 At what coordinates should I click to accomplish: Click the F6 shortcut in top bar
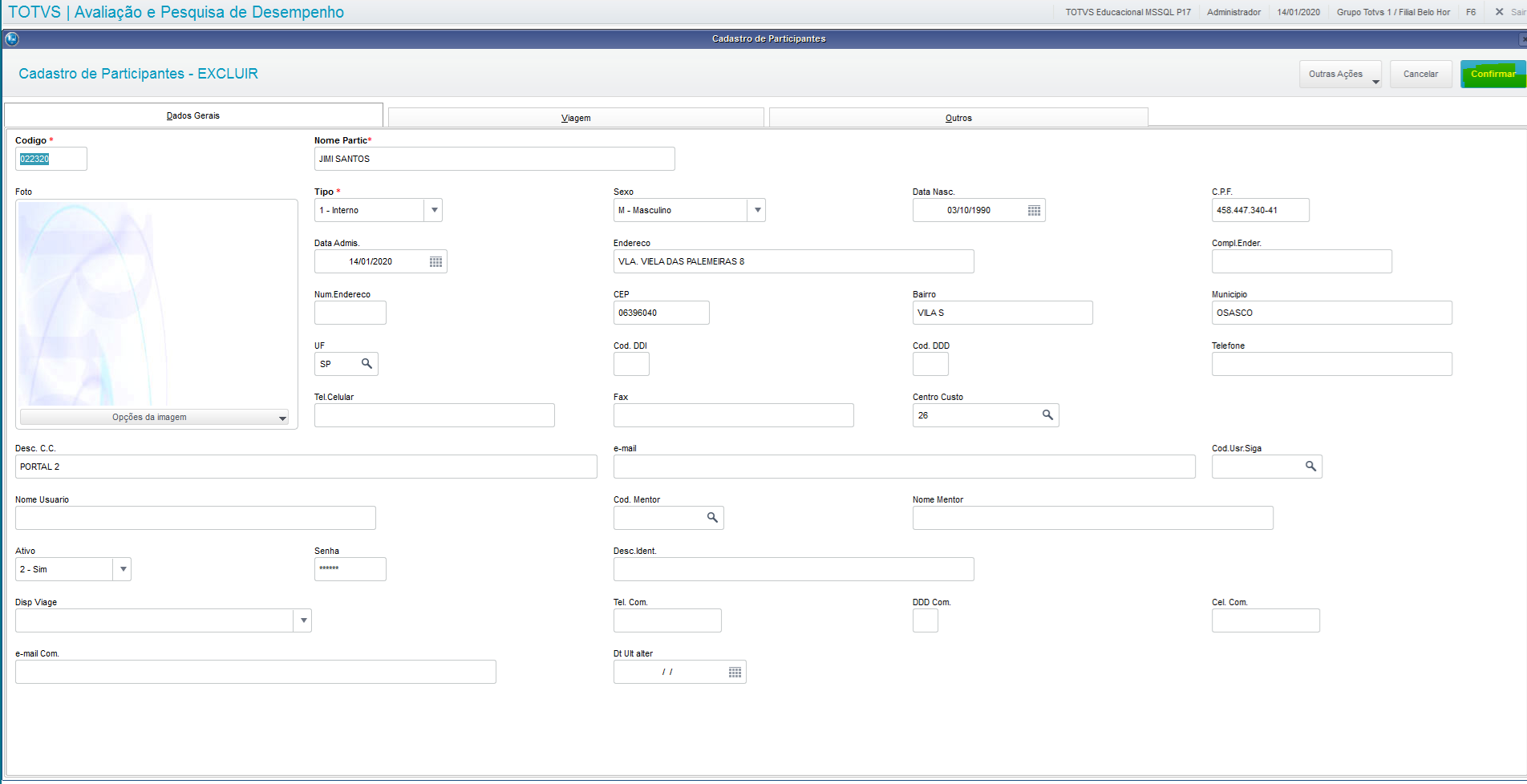[x=1471, y=12]
